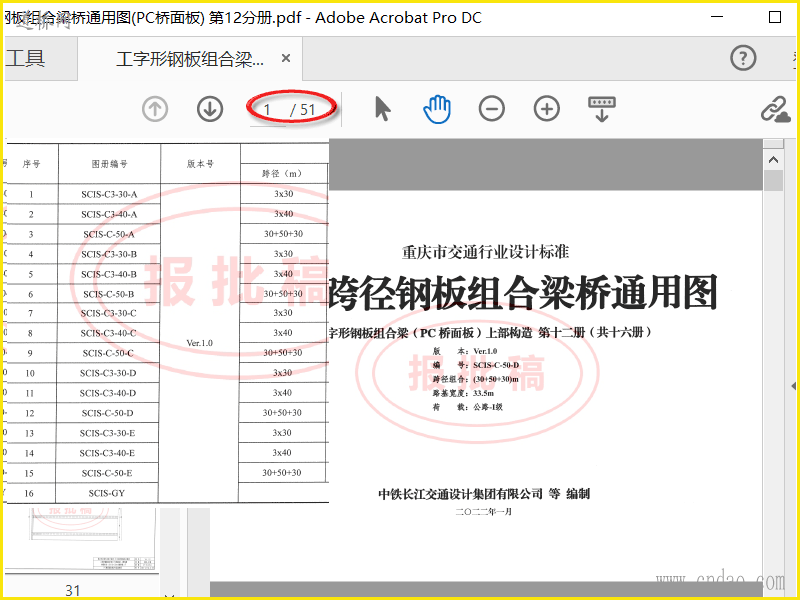Go to previous page with up arrow

pos(155,109)
